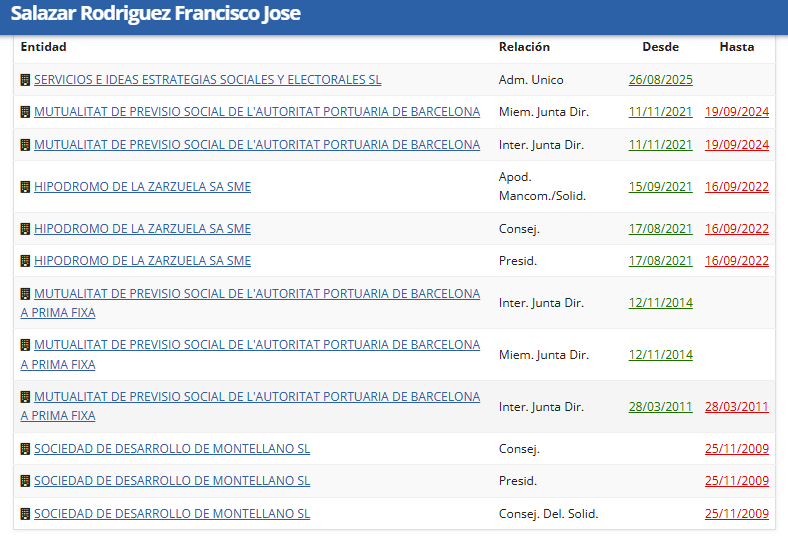Click the start date 15/09/2021
Screen dimensions: 788x539
click(660, 187)
